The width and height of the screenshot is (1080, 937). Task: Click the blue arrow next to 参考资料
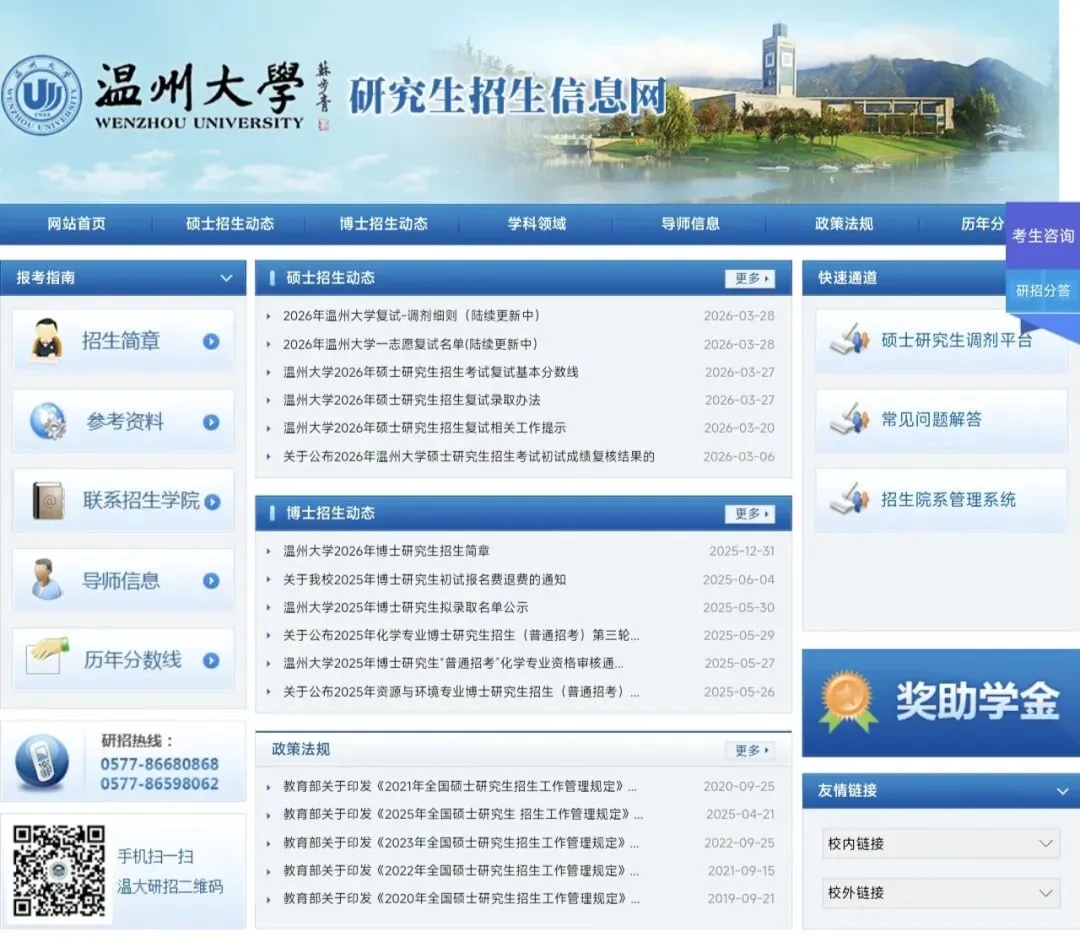(x=211, y=422)
